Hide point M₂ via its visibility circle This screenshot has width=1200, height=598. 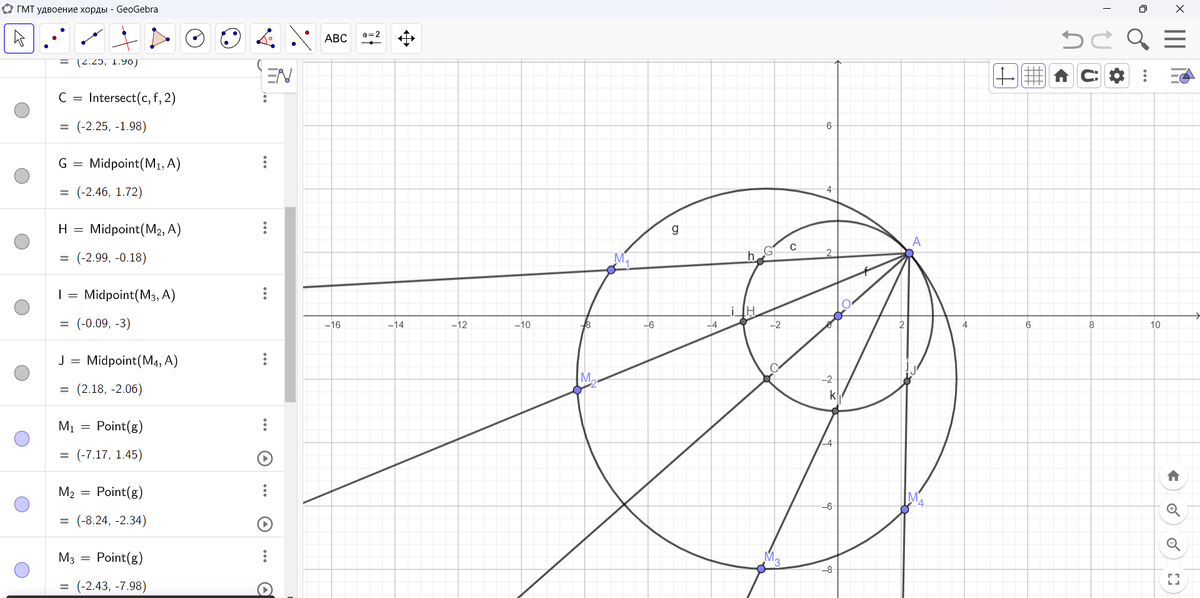[22, 504]
